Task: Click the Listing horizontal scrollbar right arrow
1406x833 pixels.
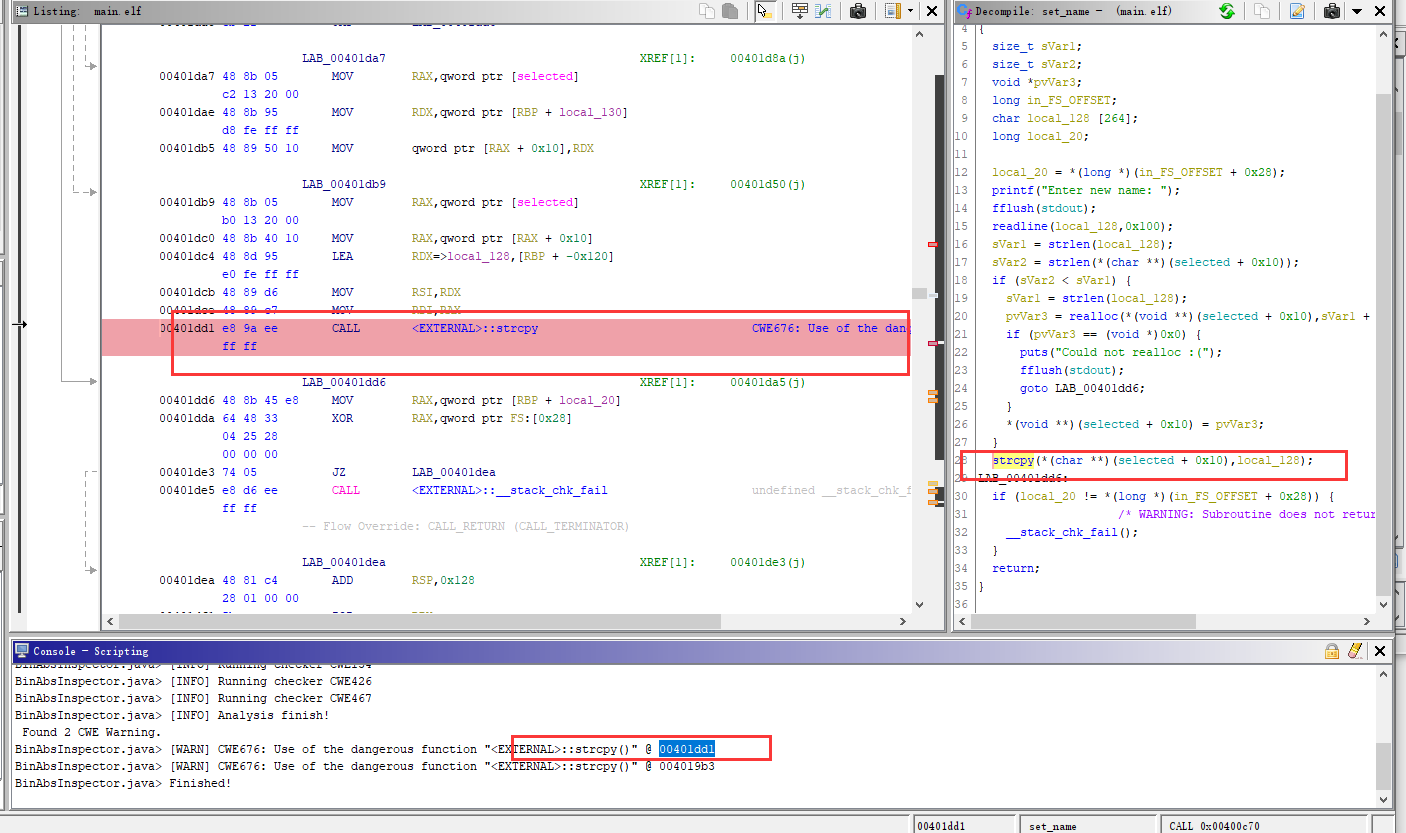Action: 904,621
